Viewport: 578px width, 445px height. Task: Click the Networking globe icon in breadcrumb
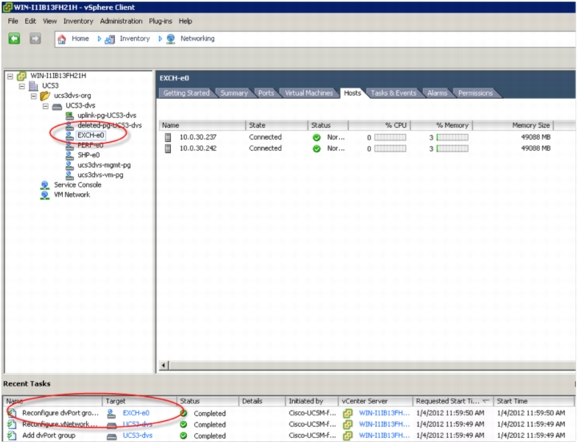pos(171,39)
